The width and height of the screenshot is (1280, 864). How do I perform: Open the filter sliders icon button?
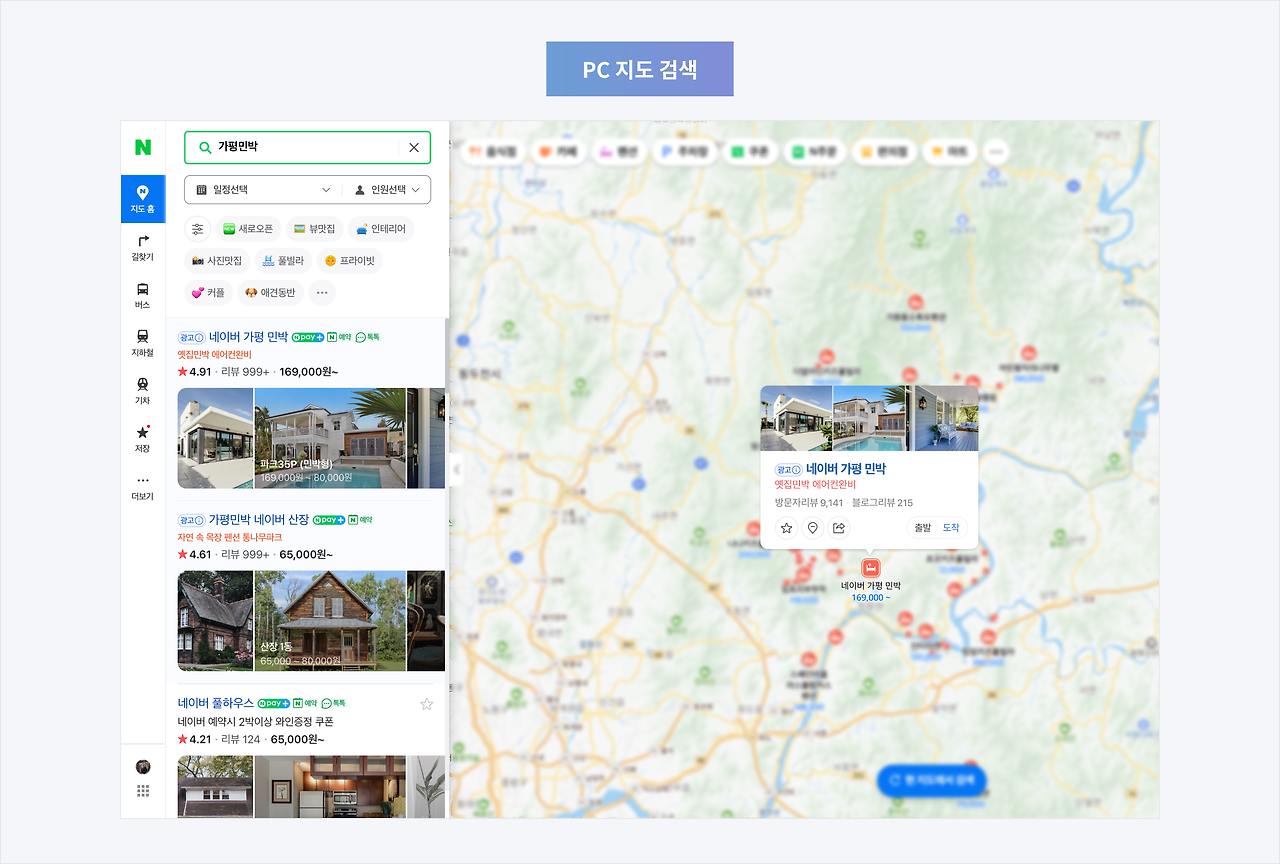[197, 229]
